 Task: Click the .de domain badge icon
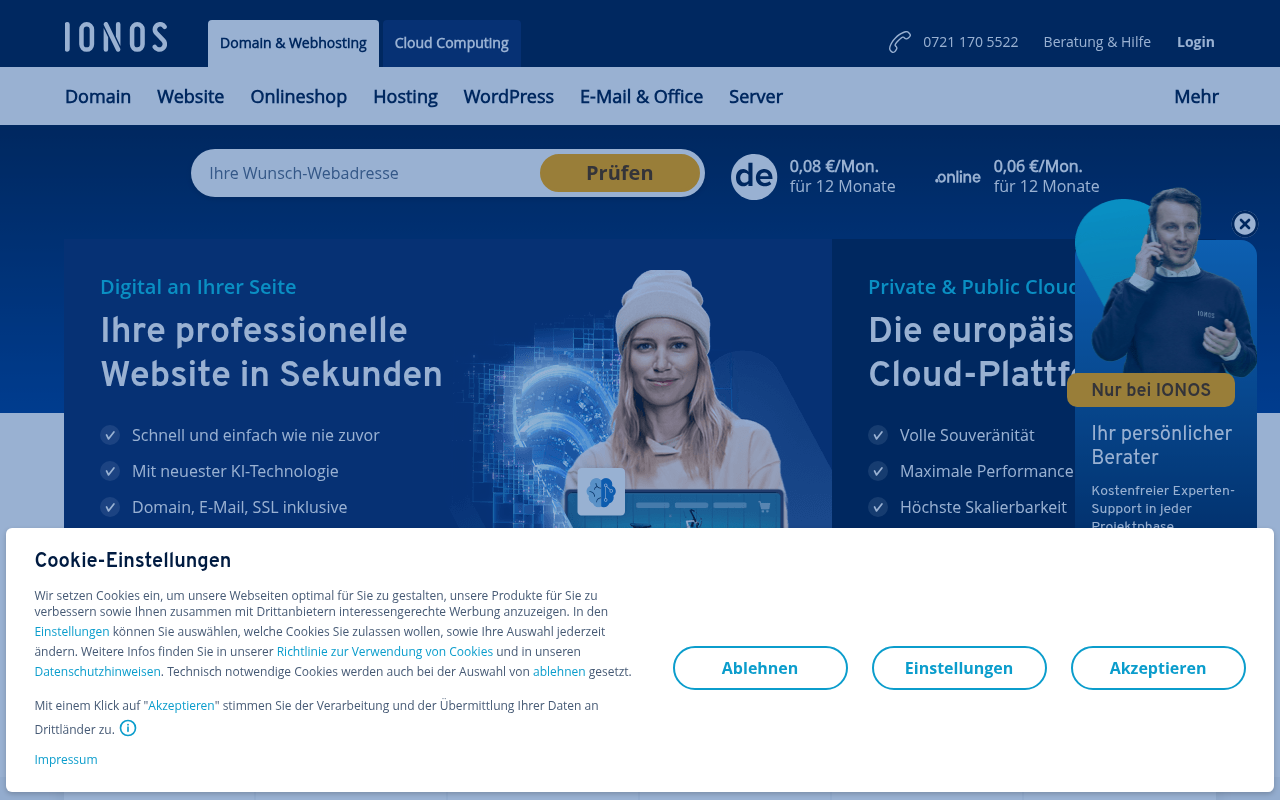pos(754,176)
